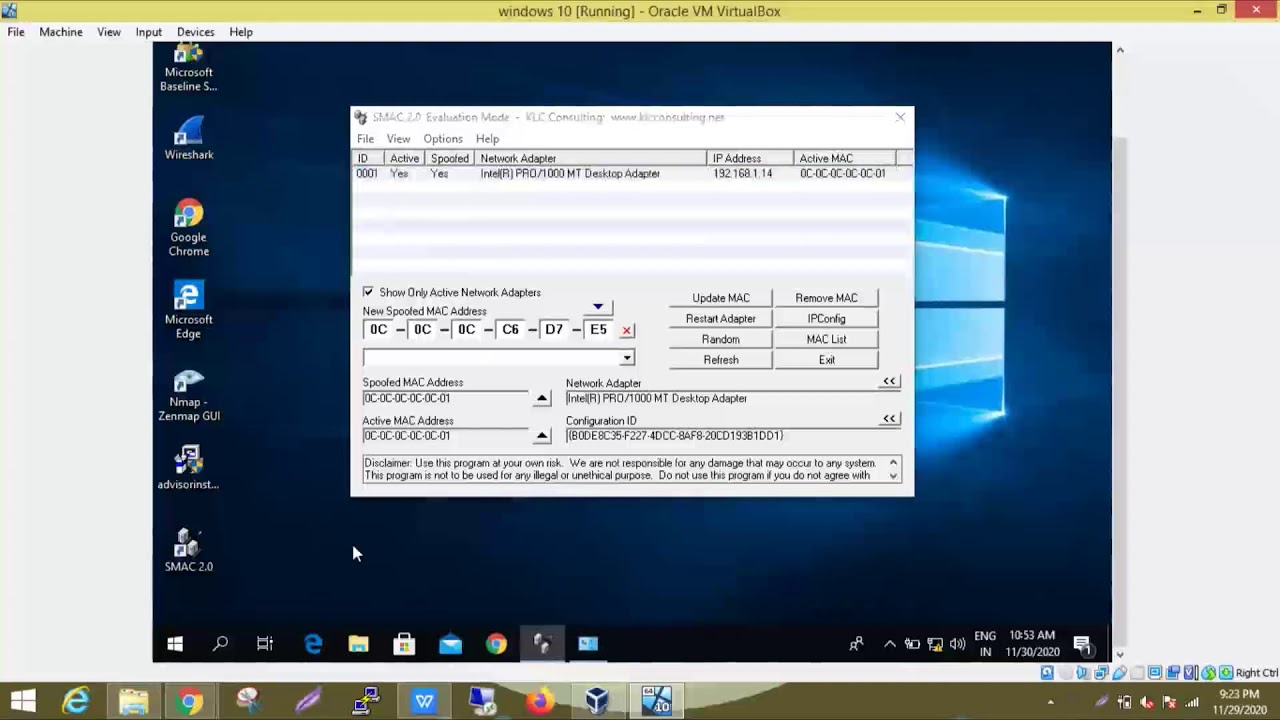The image size is (1280, 720).
Task: Click the Active MAC column header
Action: [x=844, y=158]
